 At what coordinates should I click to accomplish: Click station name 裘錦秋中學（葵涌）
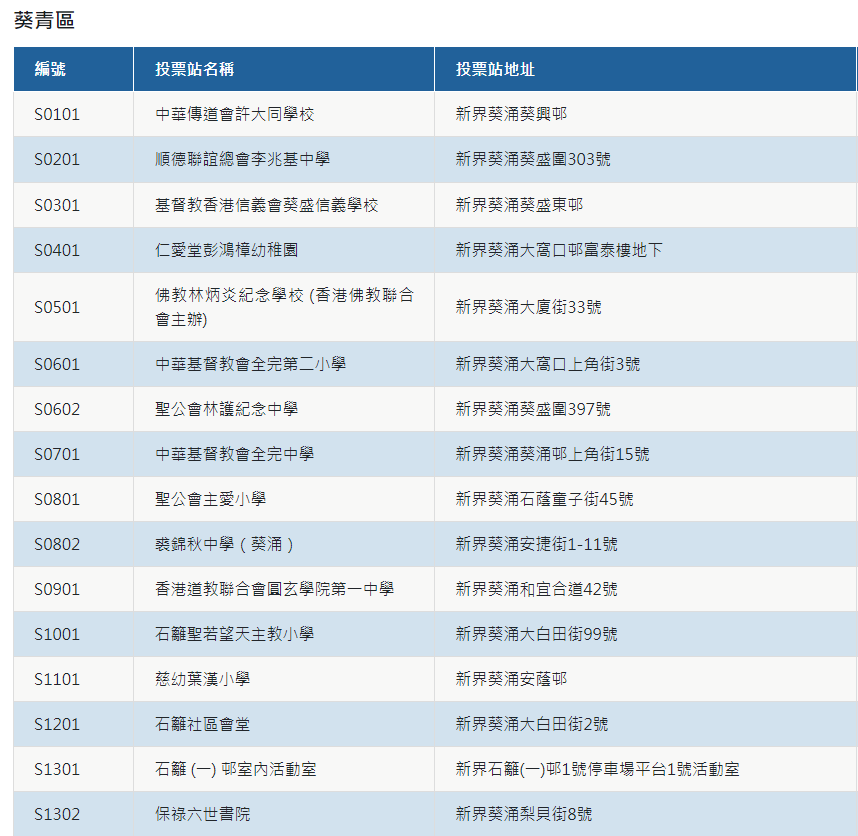[225, 544]
